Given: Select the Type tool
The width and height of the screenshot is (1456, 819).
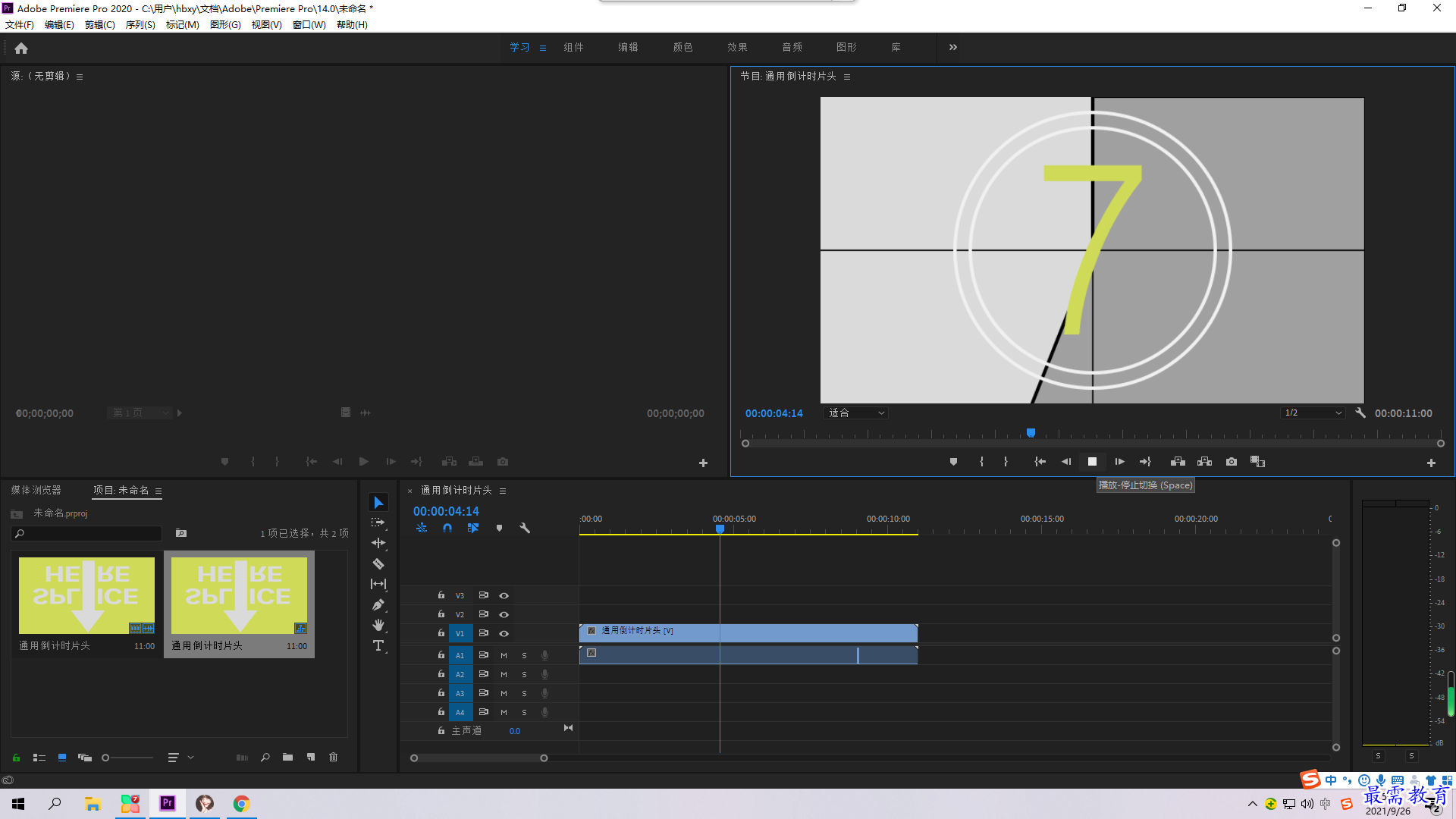Looking at the screenshot, I should coord(378,645).
